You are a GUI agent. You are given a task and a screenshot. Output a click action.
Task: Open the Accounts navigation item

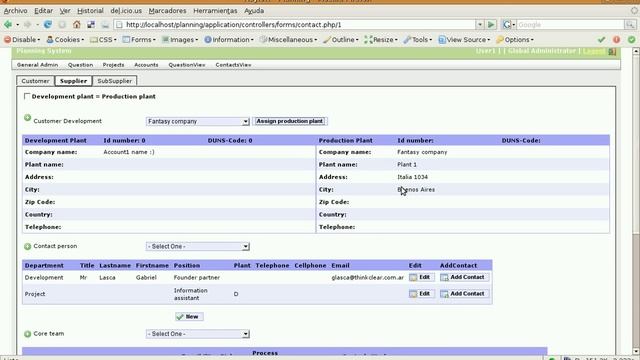tap(146, 65)
